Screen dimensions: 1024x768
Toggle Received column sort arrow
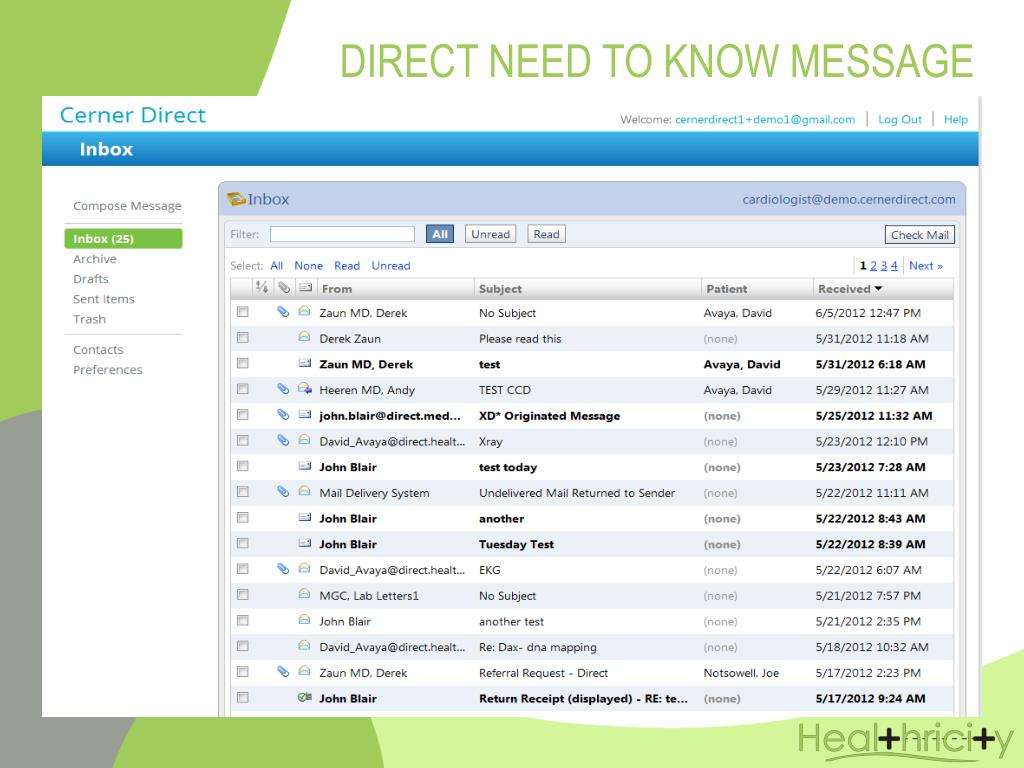point(878,289)
